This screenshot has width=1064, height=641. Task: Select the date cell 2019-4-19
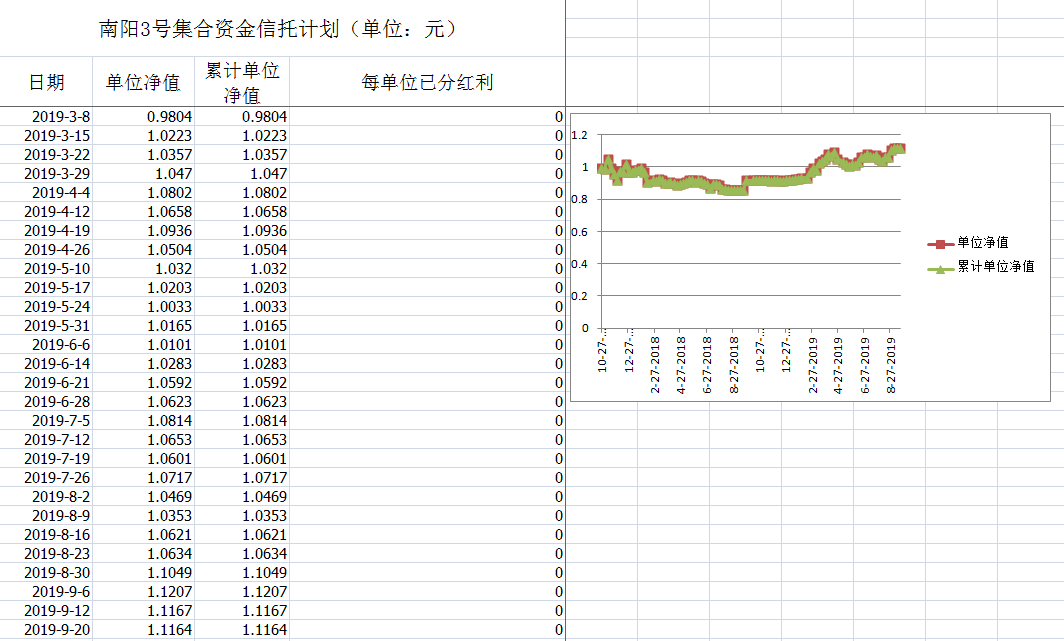pyautogui.click(x=46, y=231)
